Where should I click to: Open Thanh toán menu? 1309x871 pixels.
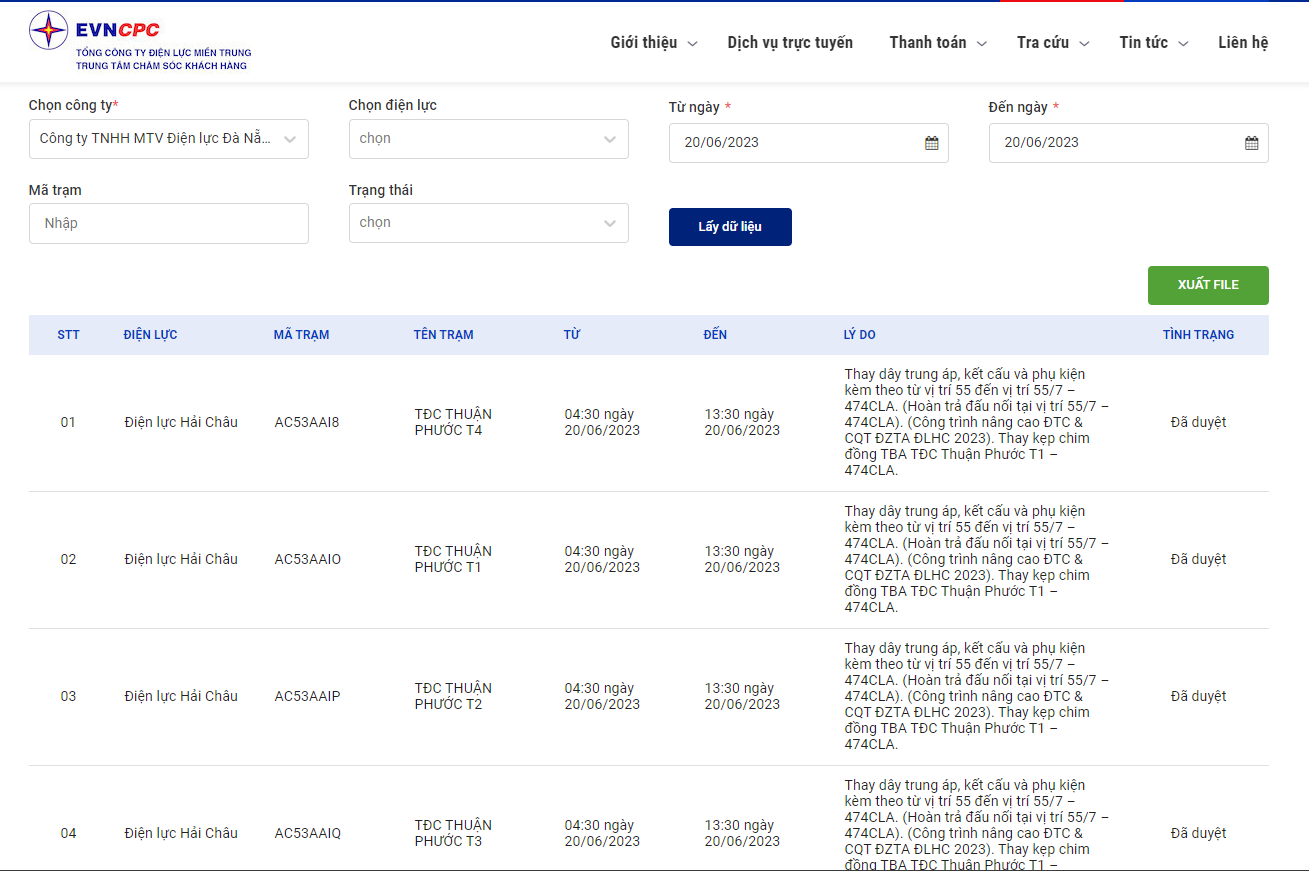click(x=928, y=43)
